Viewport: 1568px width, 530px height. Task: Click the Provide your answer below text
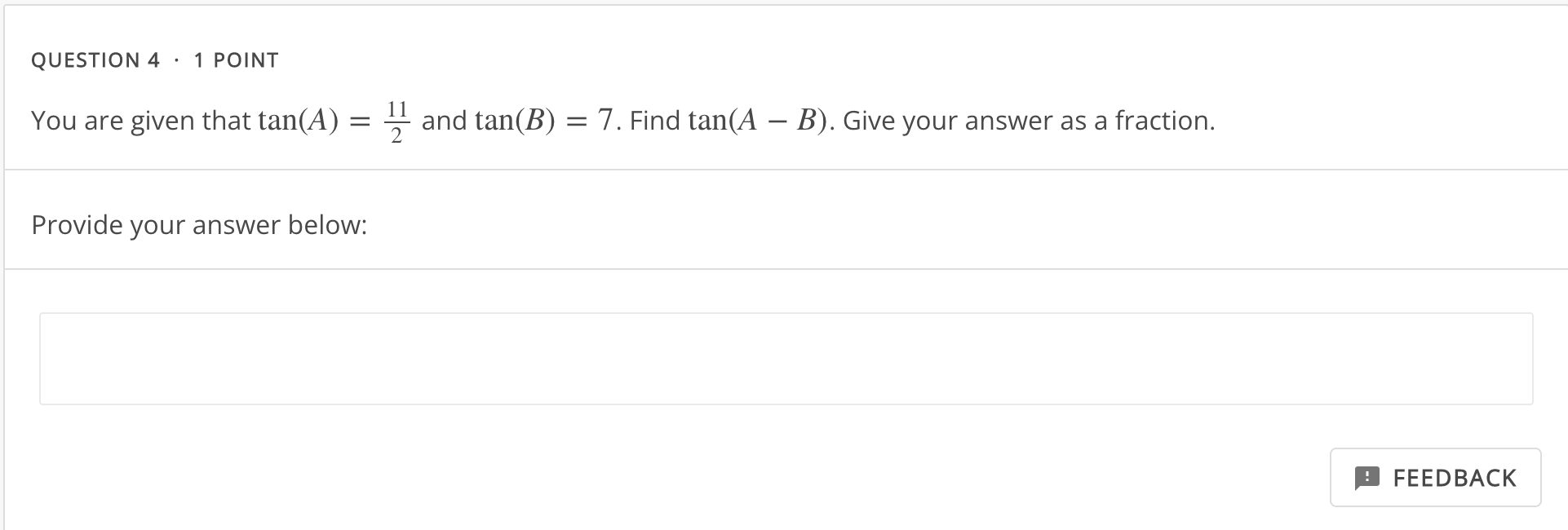(x=198, y=224)
